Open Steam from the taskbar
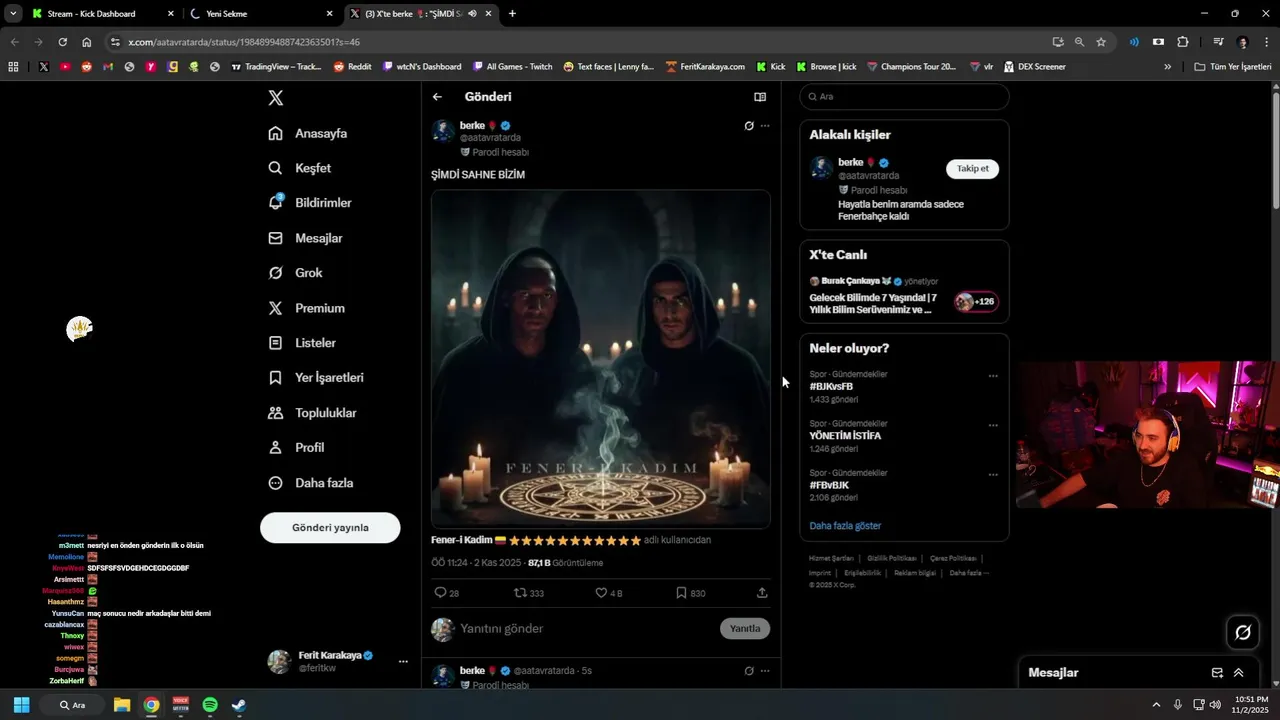 point(239,705)
